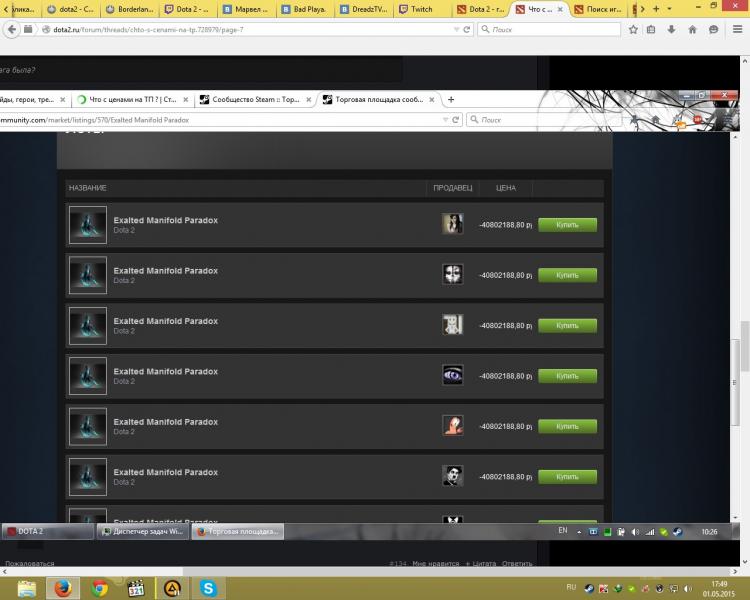The width and height of the screenshot is (750, 600).
Task: Open Skype from the taskbar
Action: pos(208,588)
